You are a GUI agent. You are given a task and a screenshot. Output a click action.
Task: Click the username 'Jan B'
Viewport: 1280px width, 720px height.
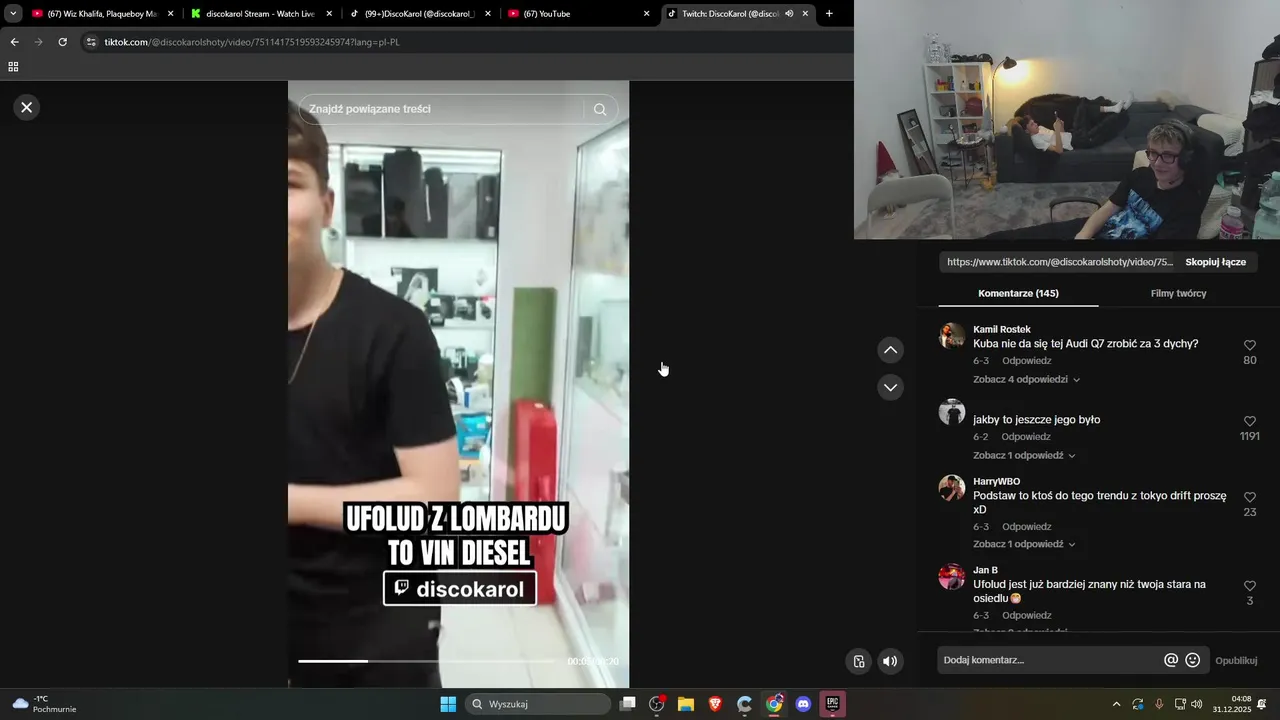[x=985, y=570]
